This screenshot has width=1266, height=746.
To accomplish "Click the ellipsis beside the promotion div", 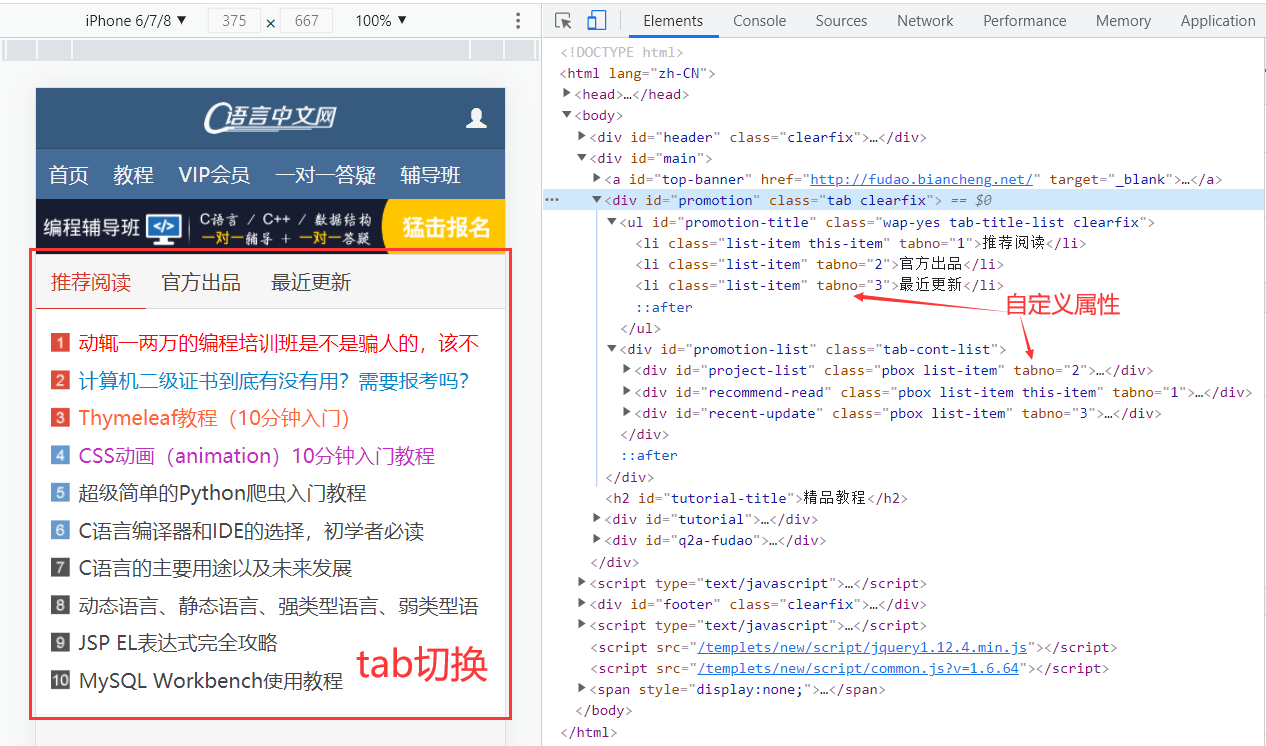I will [551, 200].
